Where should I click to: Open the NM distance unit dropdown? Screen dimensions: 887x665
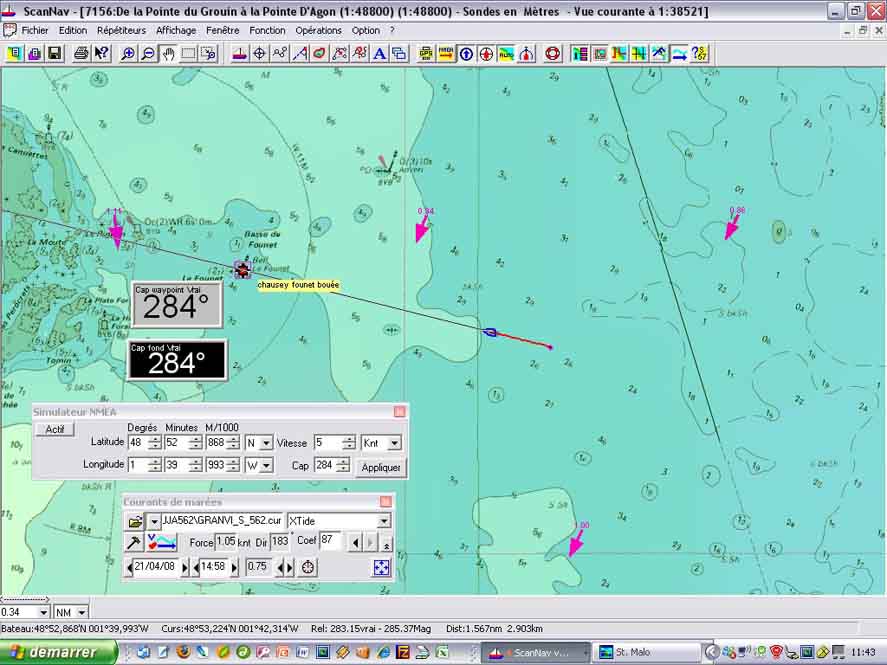point(82,612)
